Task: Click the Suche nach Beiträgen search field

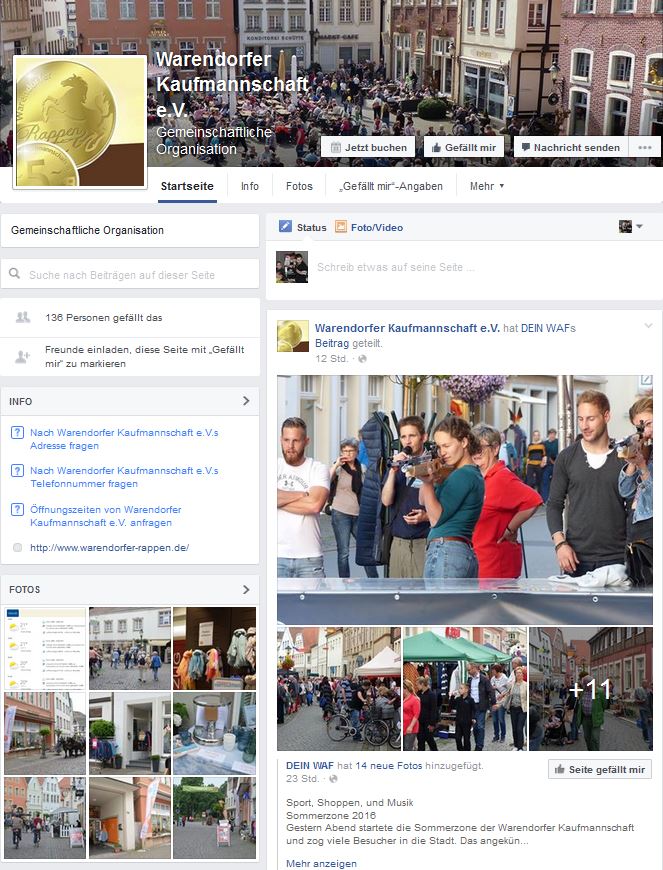Action: click(130, 275)
